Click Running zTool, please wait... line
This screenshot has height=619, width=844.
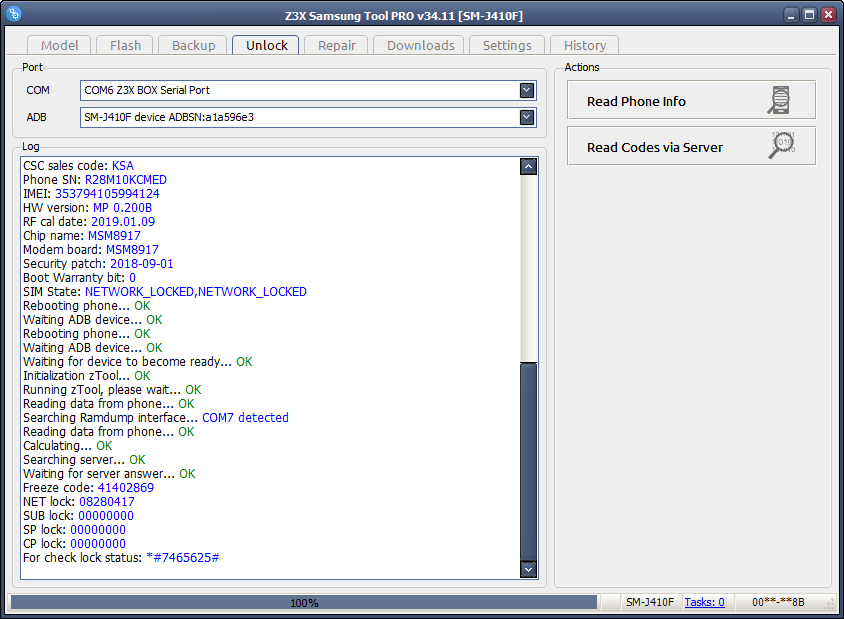tap(112, 390)
